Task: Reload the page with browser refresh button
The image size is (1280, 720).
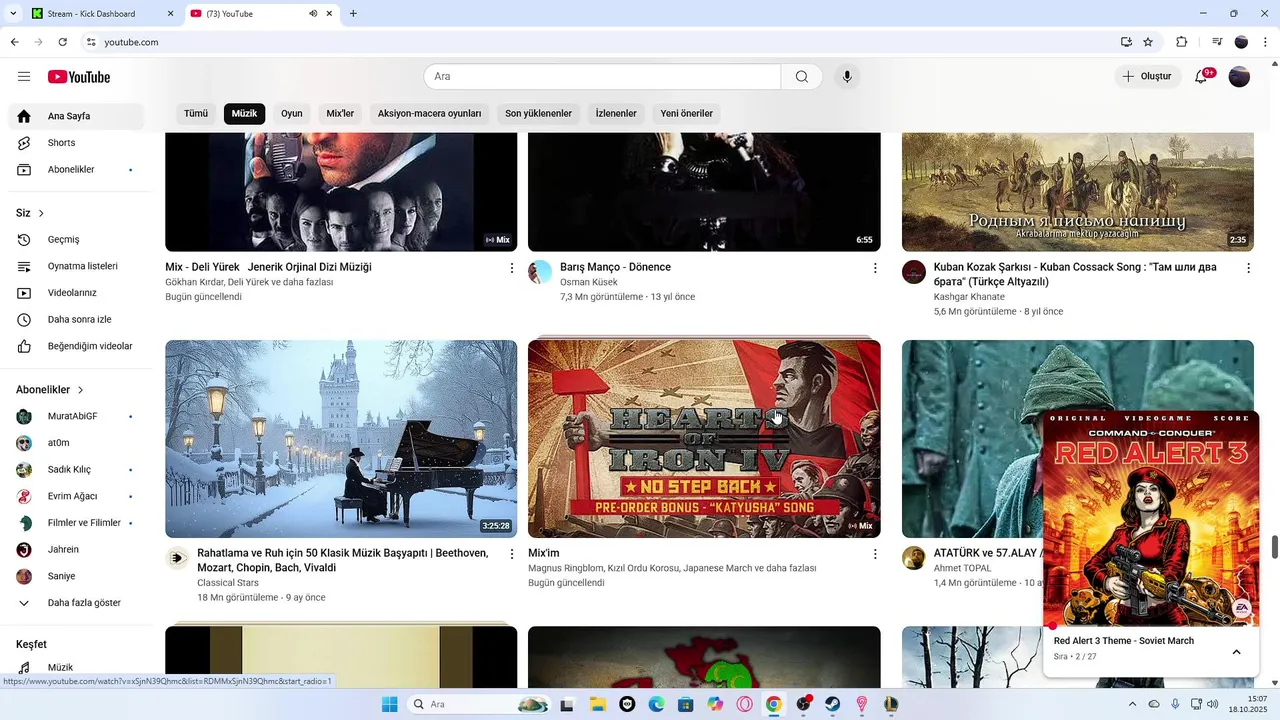Action: pos(63,42)
